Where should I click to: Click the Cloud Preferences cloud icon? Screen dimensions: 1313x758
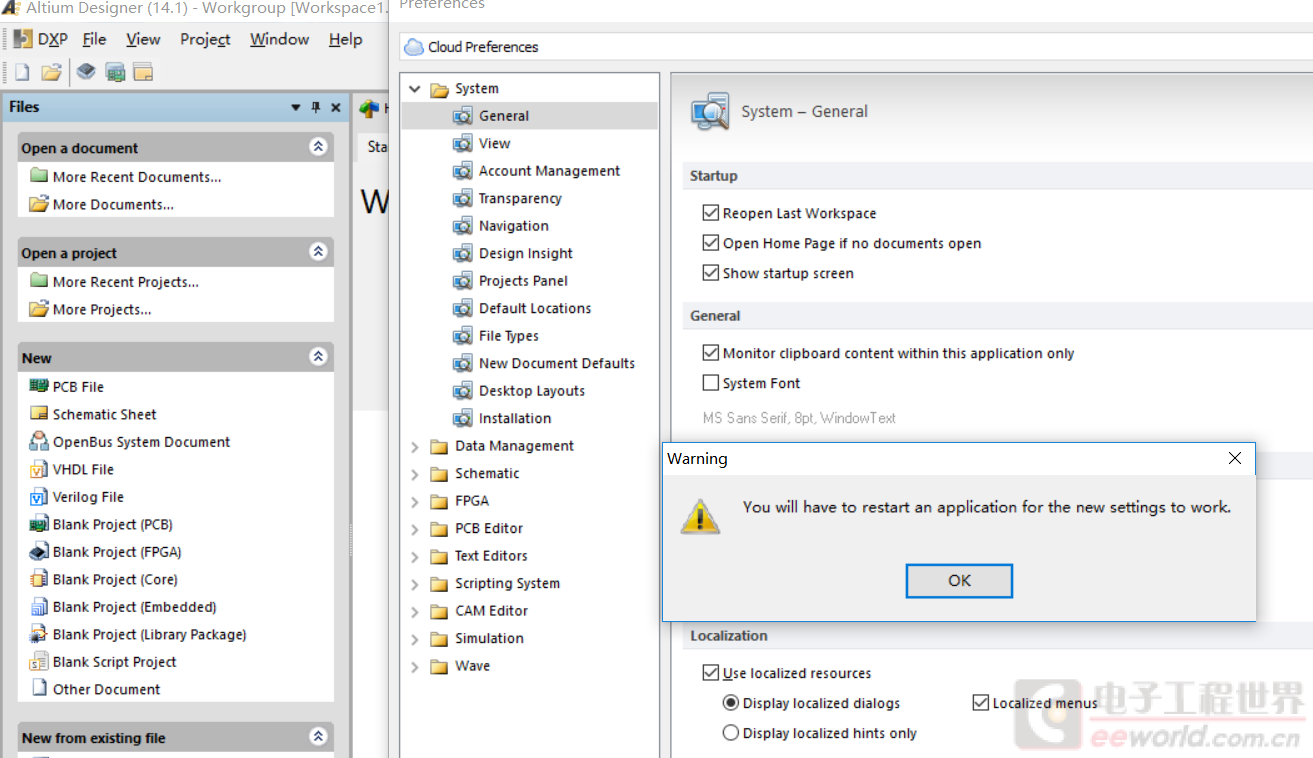[x=414, y=47]
